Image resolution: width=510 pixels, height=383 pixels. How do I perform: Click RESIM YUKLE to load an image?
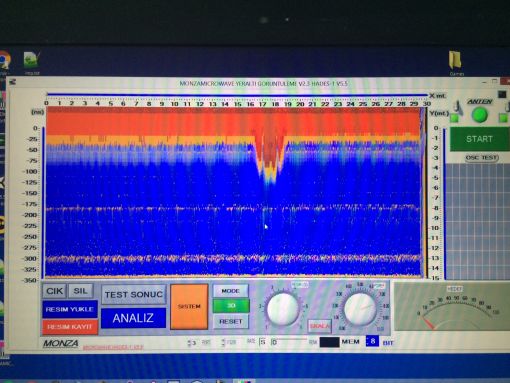[x=70, y=309]
